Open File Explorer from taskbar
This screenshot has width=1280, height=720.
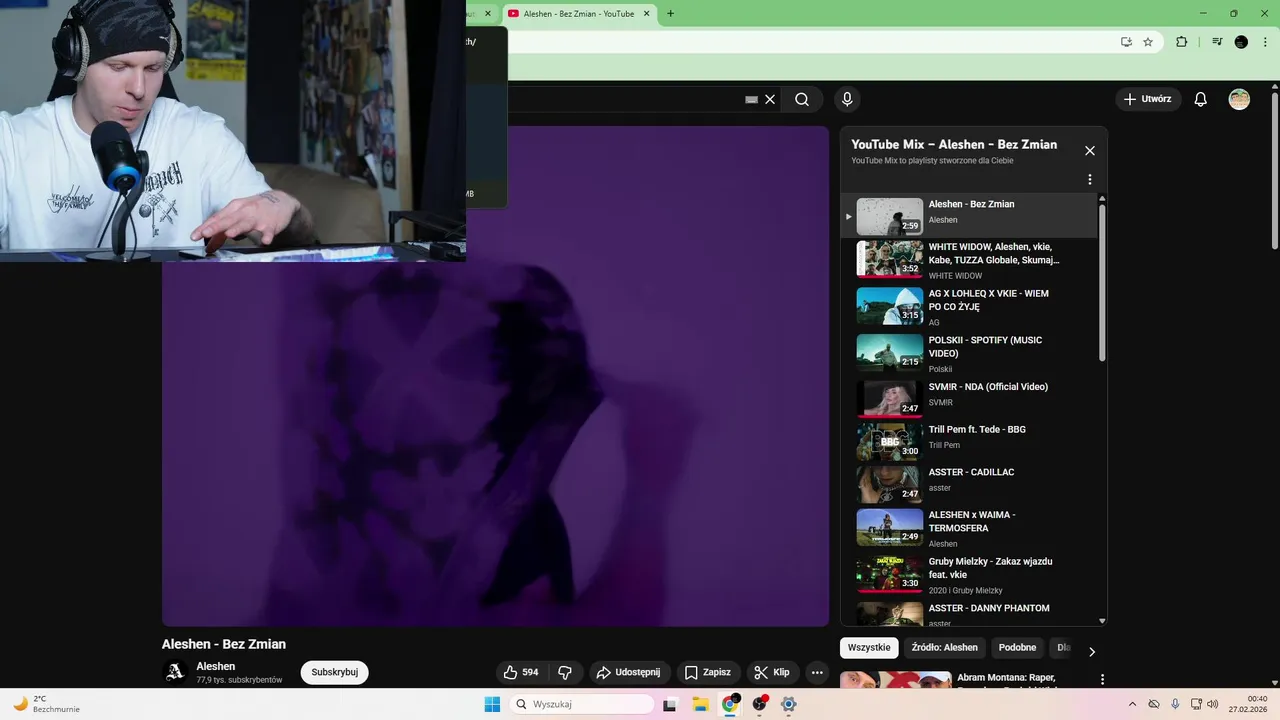(x=700, y=704)
